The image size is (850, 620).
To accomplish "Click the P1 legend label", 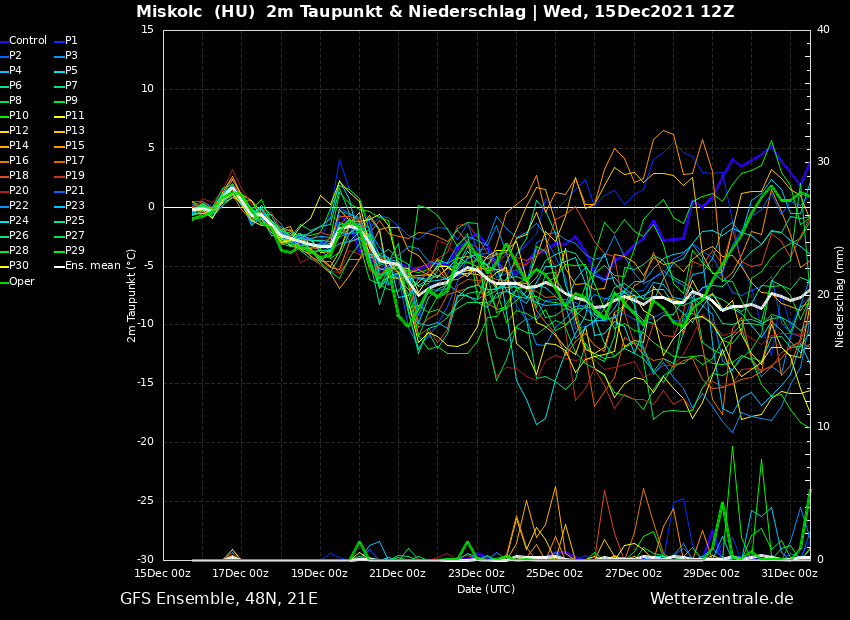I will 71,41.
